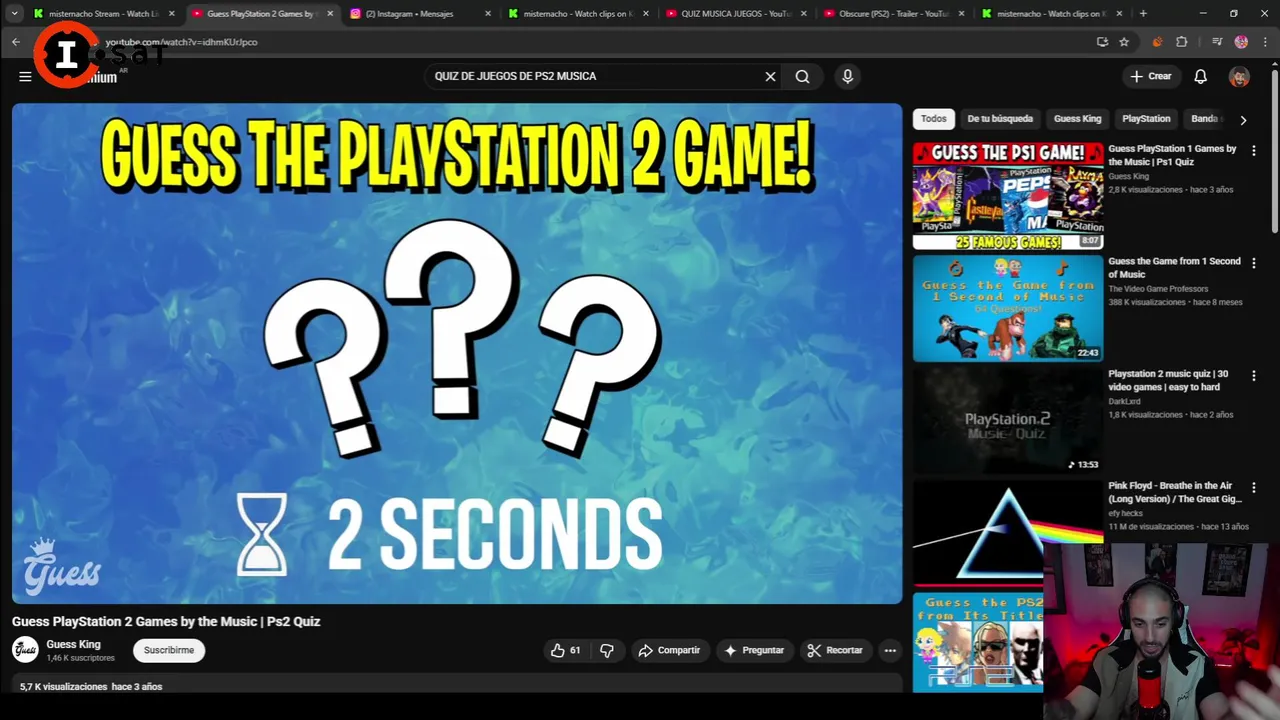The height and width of the screenshot is (720, 1280).
Task: Open options for Guess the Game from 1 Second
Action: 1253,263
